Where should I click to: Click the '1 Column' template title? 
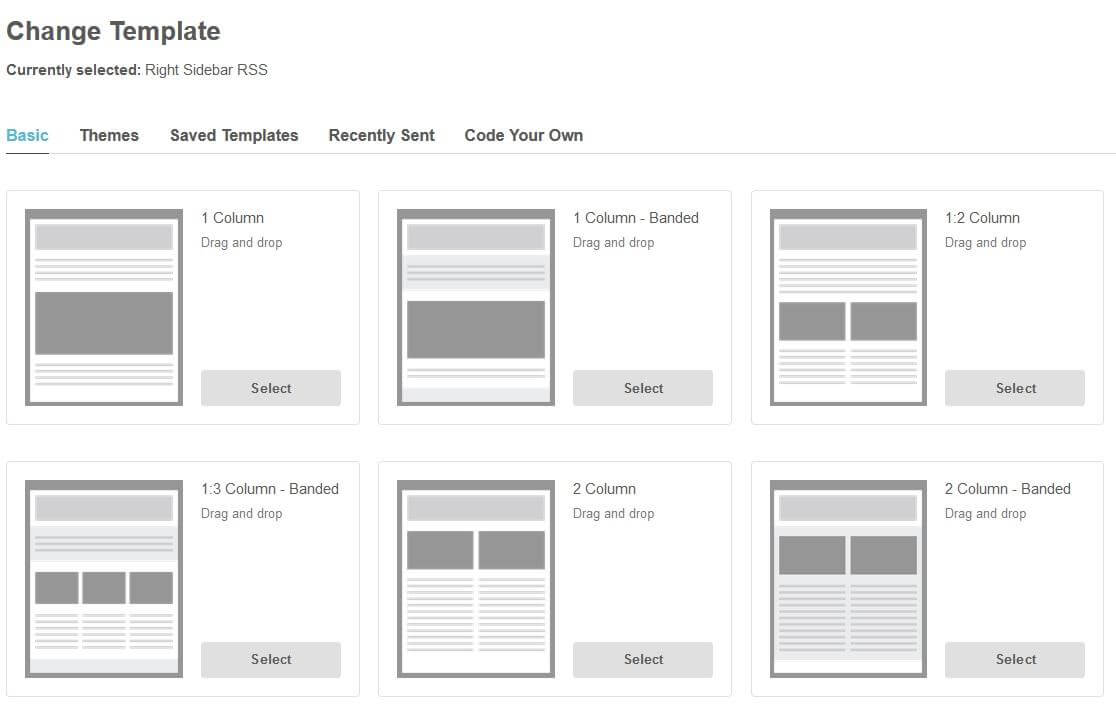[232, 218]
